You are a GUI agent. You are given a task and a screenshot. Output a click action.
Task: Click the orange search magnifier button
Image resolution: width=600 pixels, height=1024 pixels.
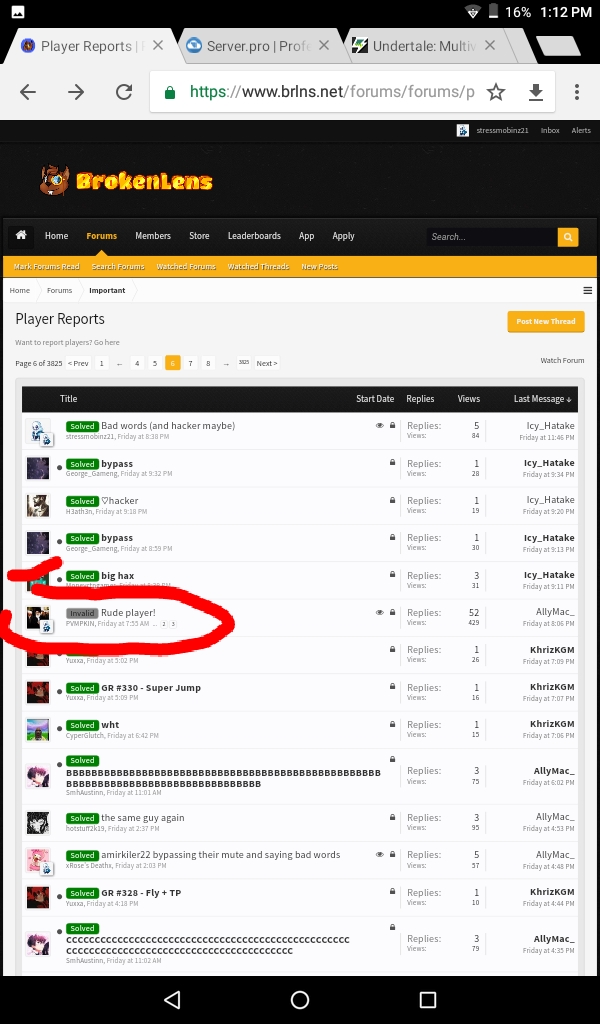click(x=567, y=236)
